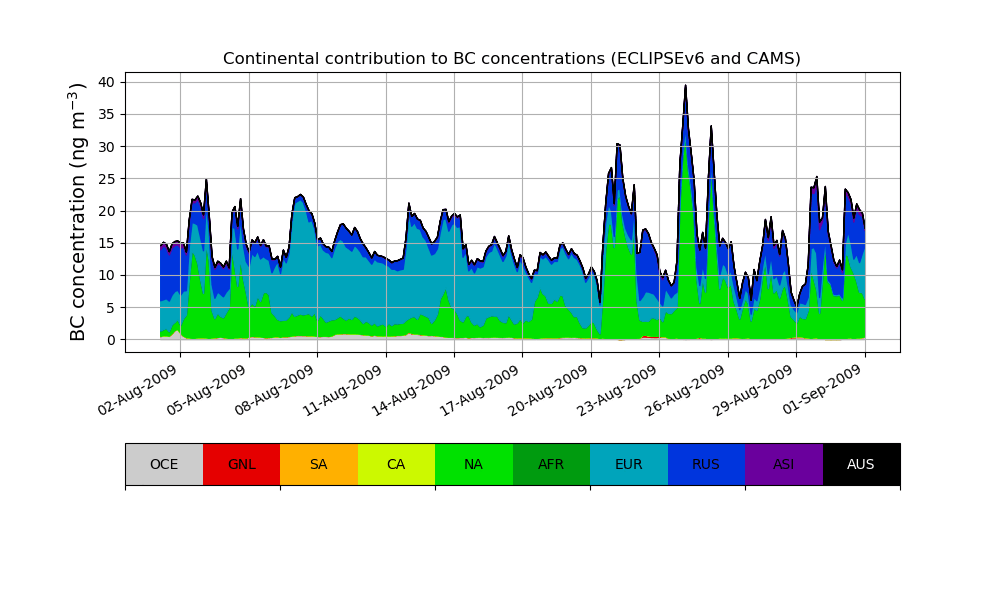This screenshot has width=1000, height=600.
Task: Select the RUS blue legend swatch
Action: click(706, 464)
